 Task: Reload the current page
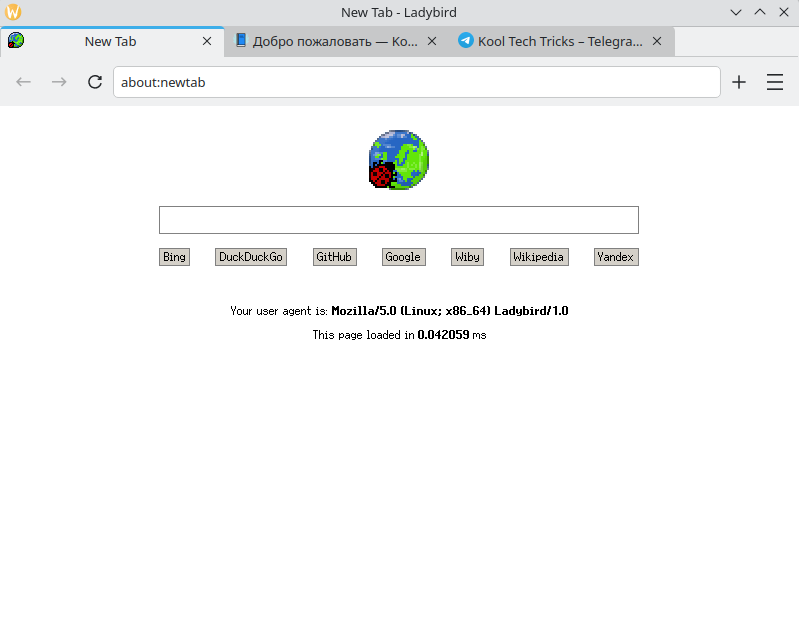point(95,82)
